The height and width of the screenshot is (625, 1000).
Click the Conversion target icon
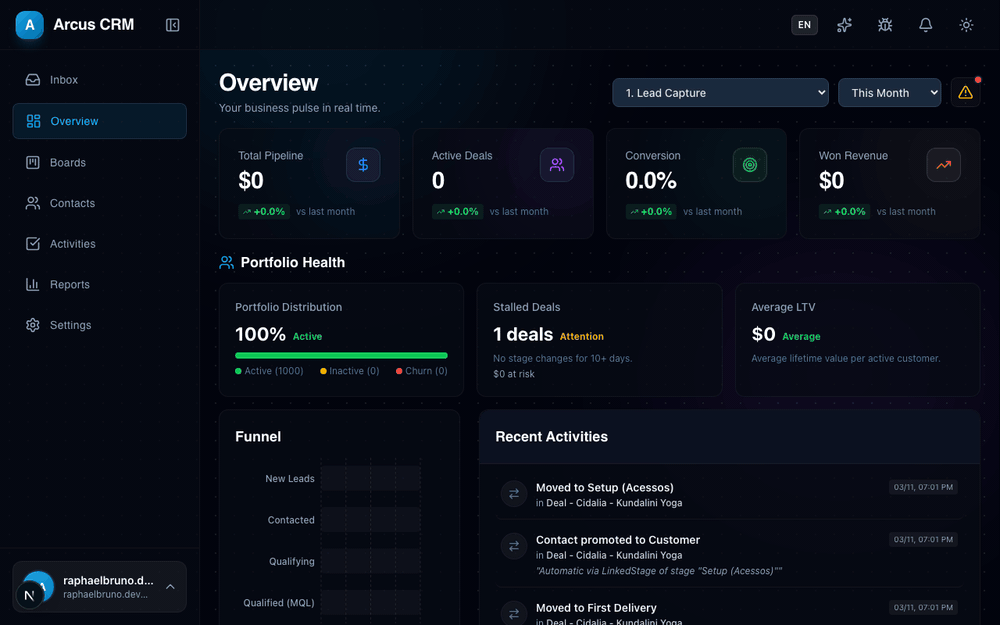750,165
